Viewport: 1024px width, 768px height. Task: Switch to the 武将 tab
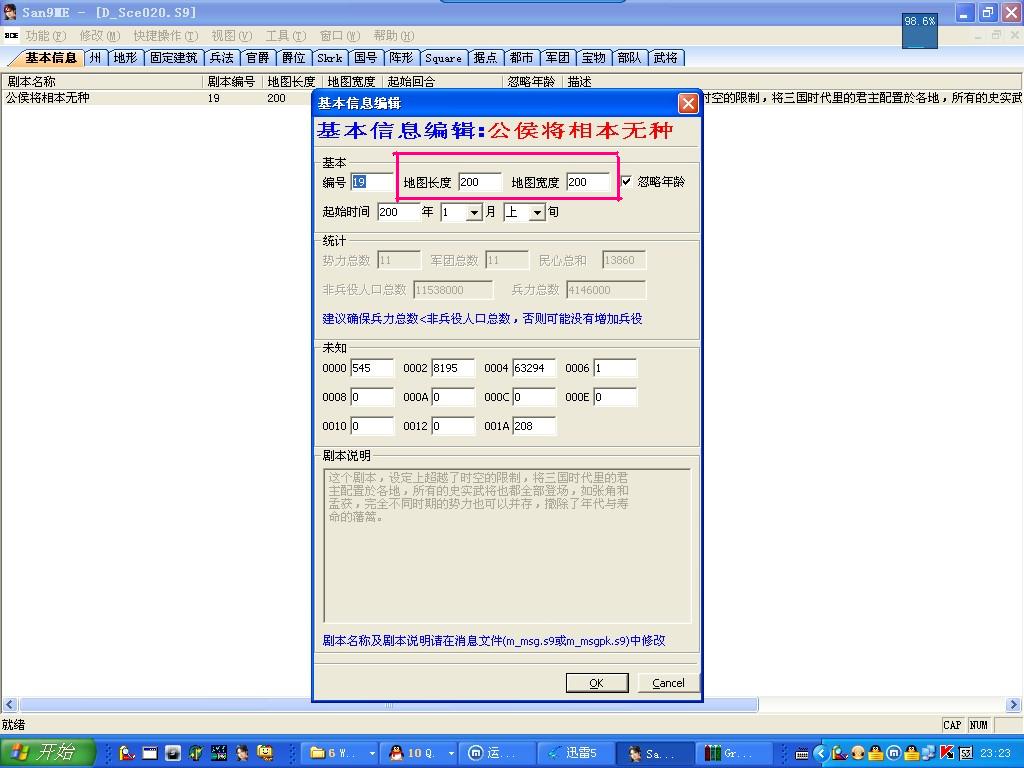click(665, 58)
